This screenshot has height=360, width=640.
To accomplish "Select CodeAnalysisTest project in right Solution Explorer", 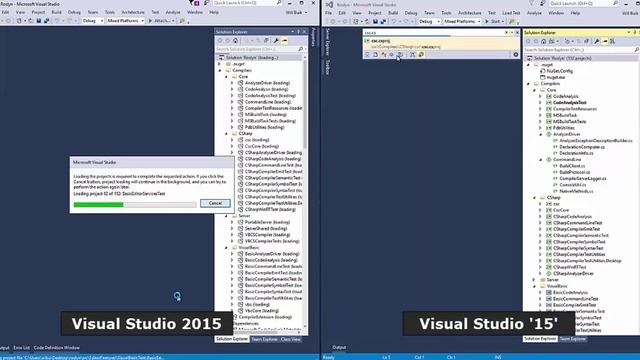I will point(570,102).
